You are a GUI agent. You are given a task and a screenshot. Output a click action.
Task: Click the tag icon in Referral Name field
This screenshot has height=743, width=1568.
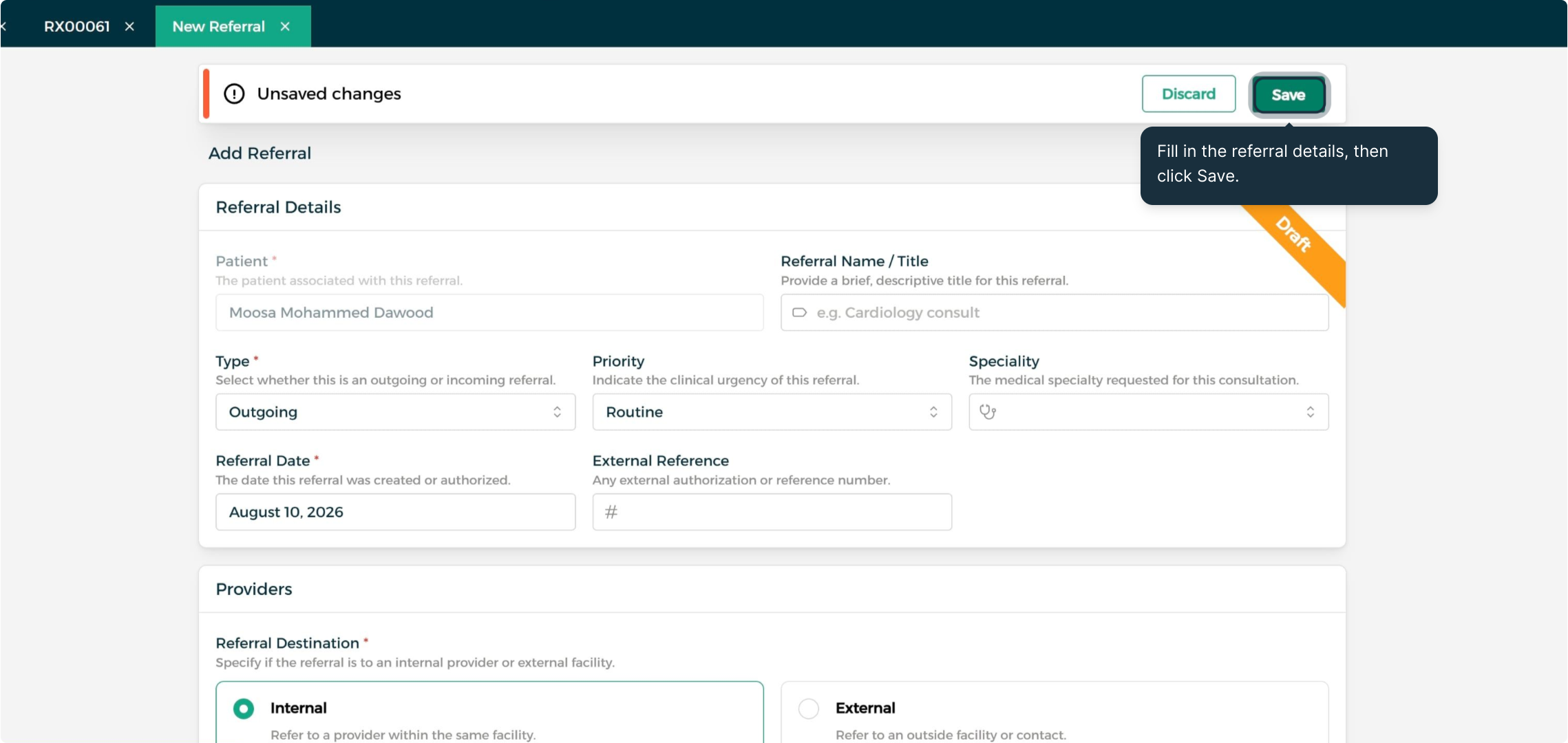pos(799,312)
